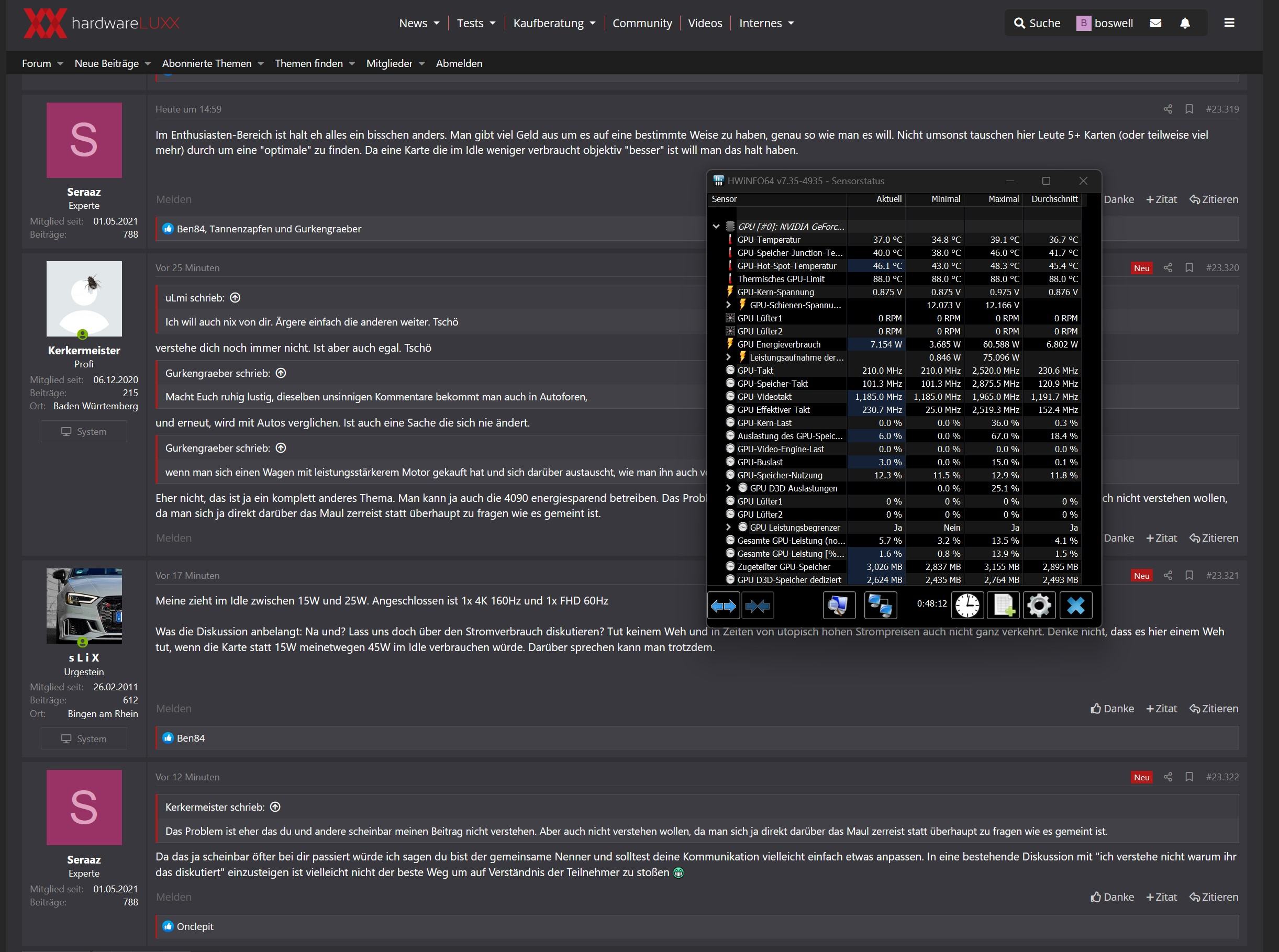Open the boswell user account menu
Screen dimensions: 1279x952
1104,23
